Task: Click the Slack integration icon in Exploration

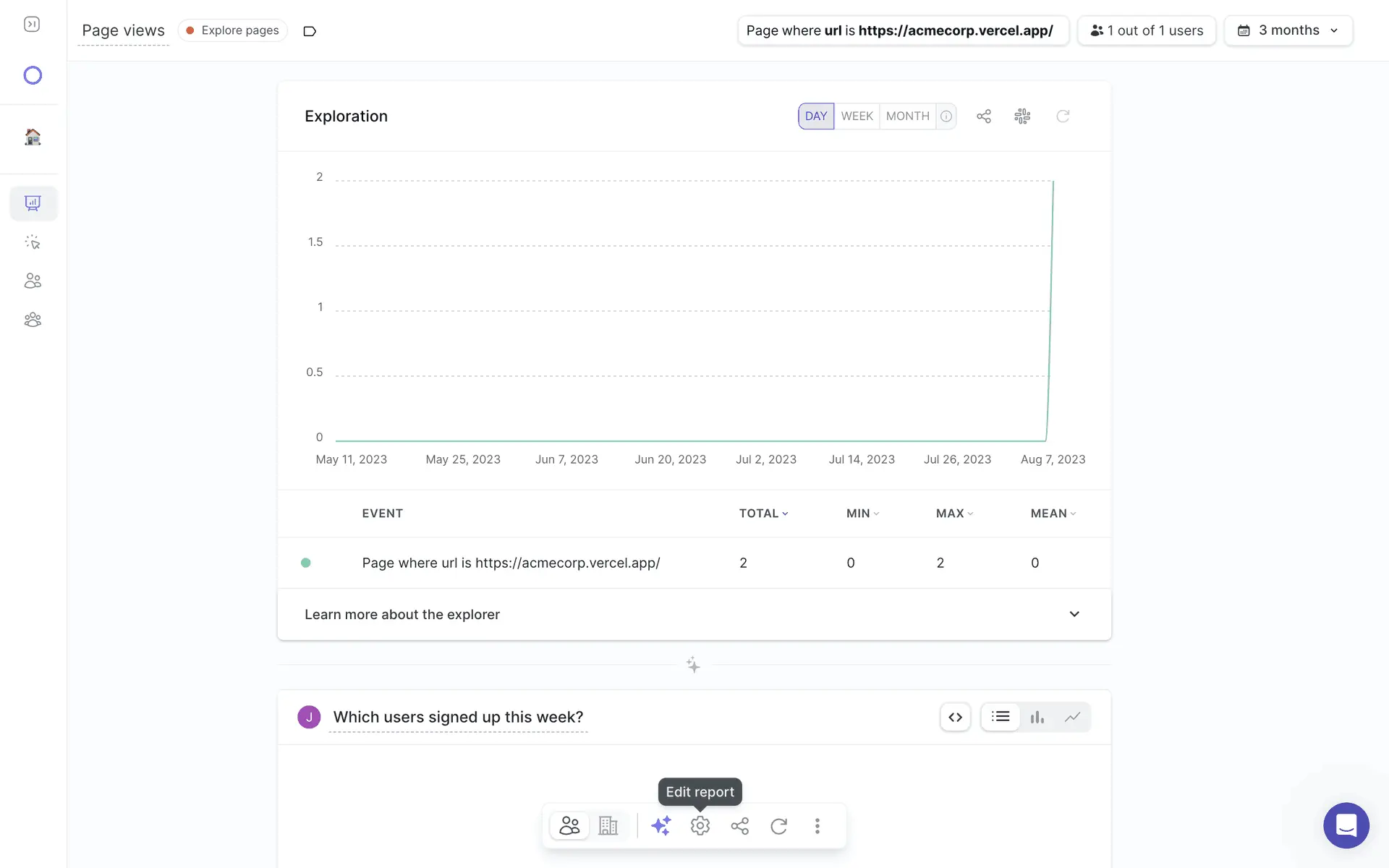Action: tap(1022, 116)
